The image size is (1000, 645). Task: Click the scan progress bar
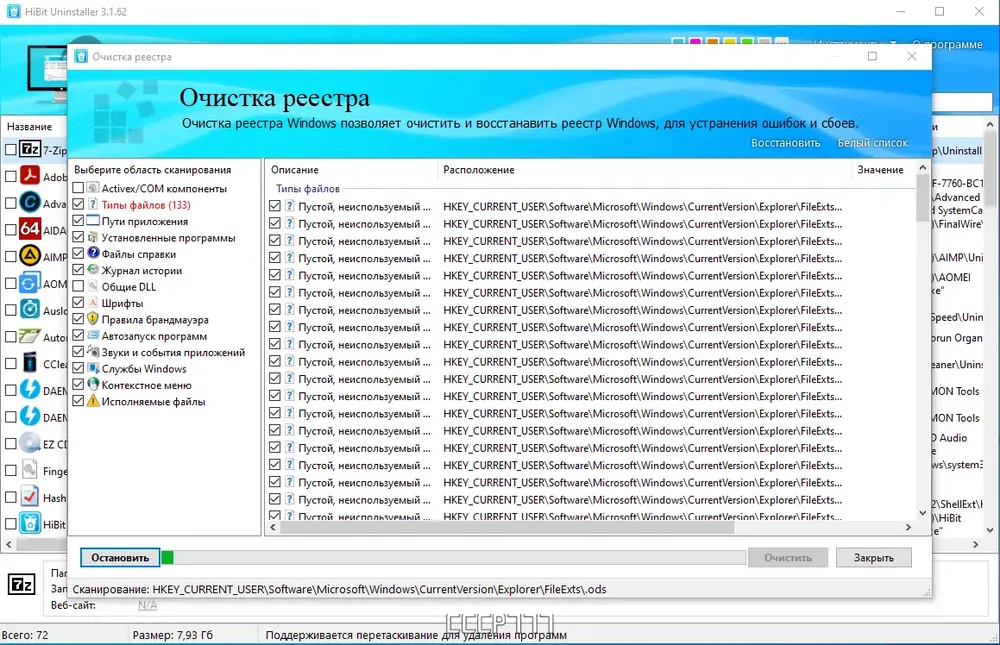coord(453,558)
